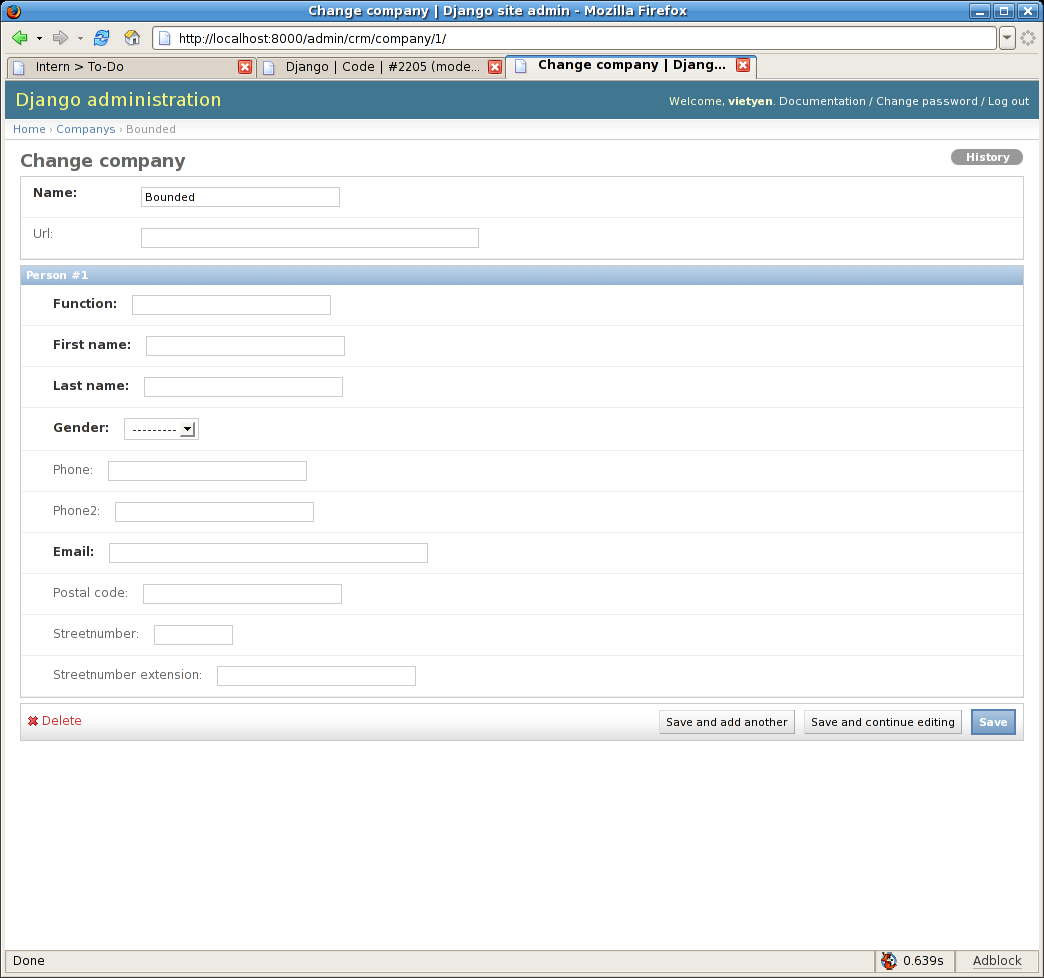Click the Phone2 input field
Image resolution: width=1044 pixels, height=978 pixels.
point(214,512)
